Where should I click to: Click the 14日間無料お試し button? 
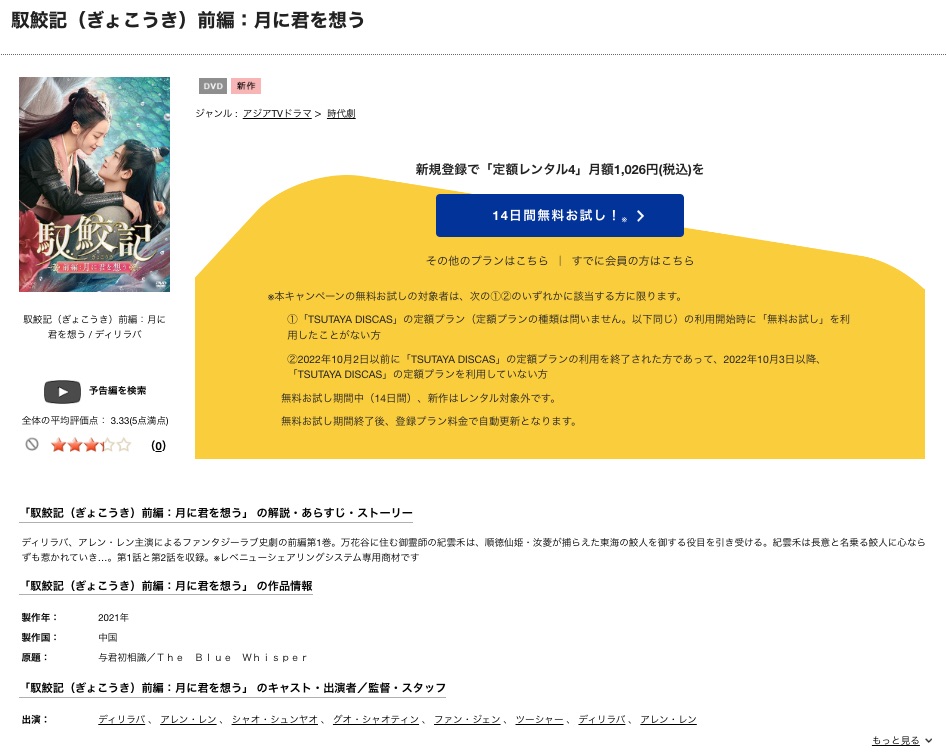(560, 215)
